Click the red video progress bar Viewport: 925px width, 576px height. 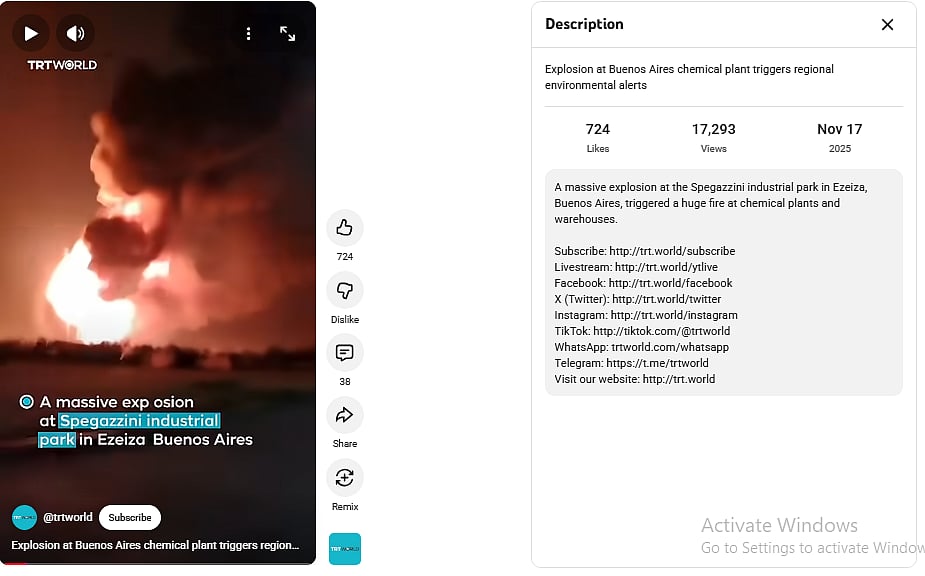coord(158,564)
